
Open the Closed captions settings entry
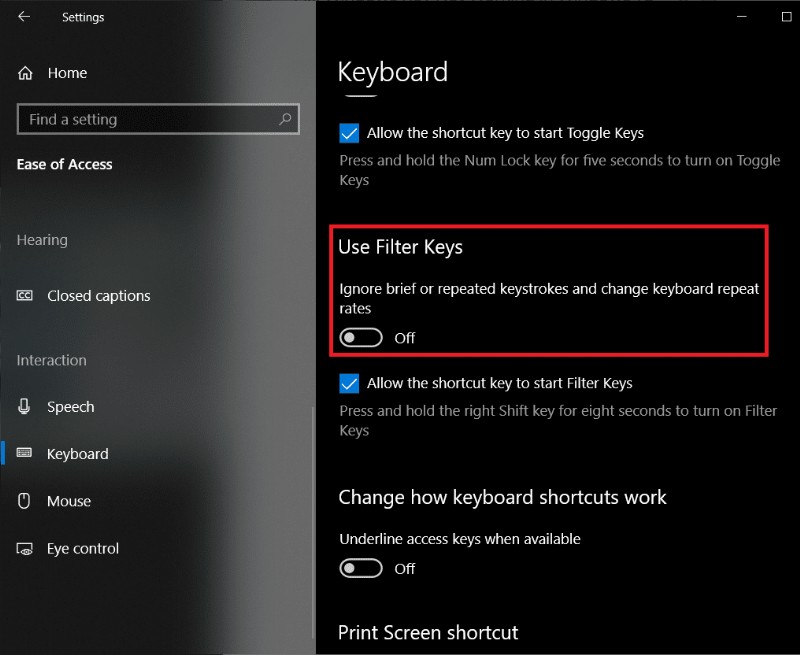pos(98,296)
